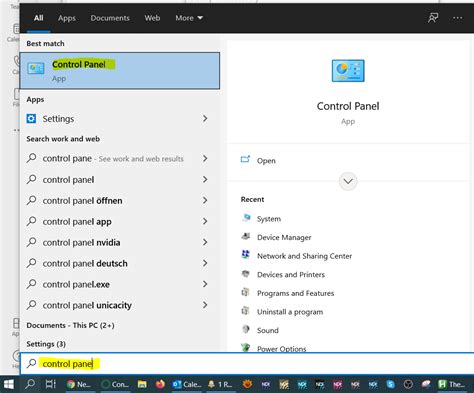Screen dimensions: 474x393
Task: Click the Sound recent item icon
Action: 246,330
